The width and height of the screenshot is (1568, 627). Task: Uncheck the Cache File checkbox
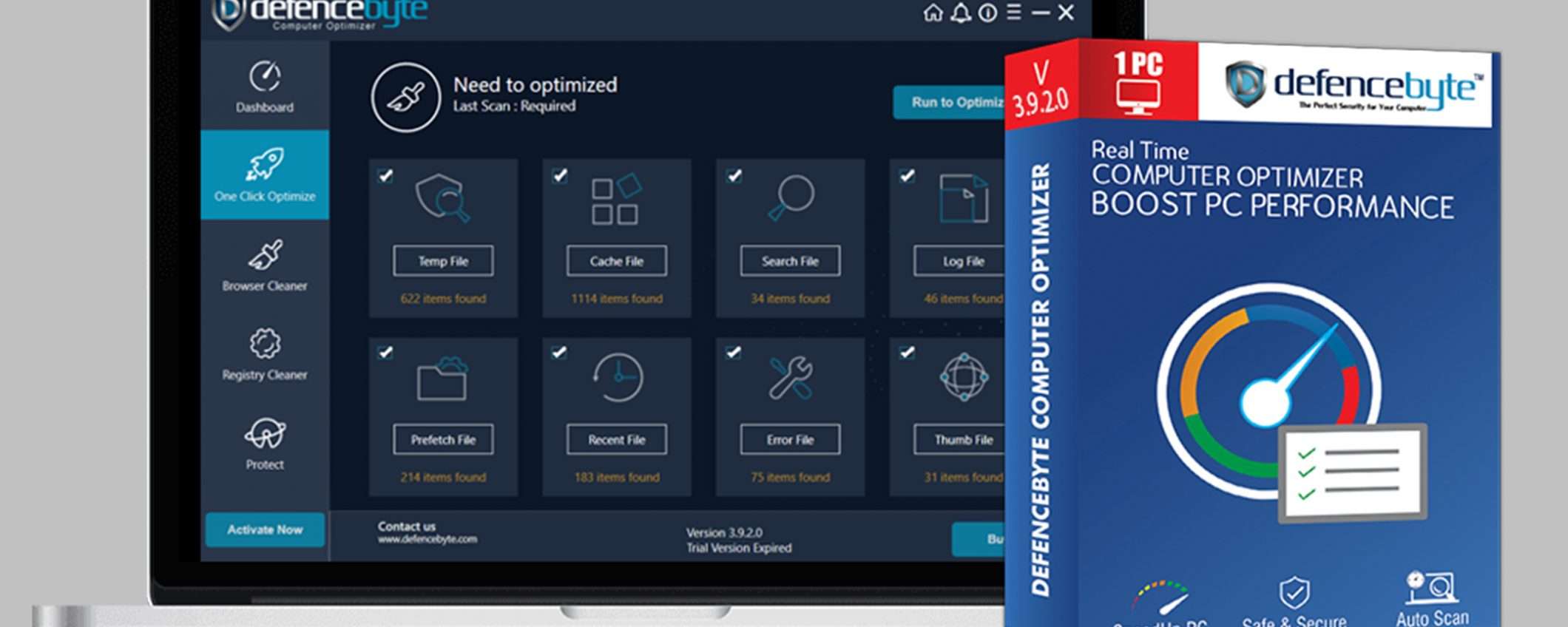click(x=560, y=175)
